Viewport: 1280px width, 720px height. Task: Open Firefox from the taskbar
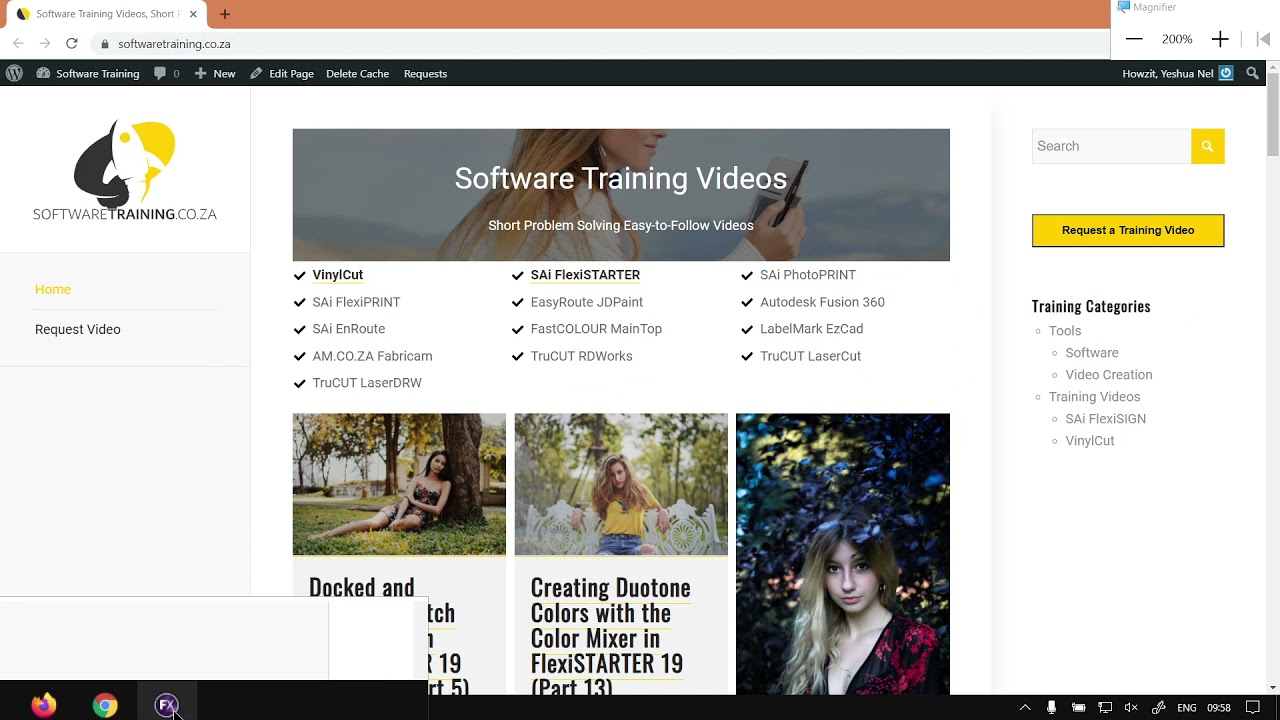tap(44, 705)
